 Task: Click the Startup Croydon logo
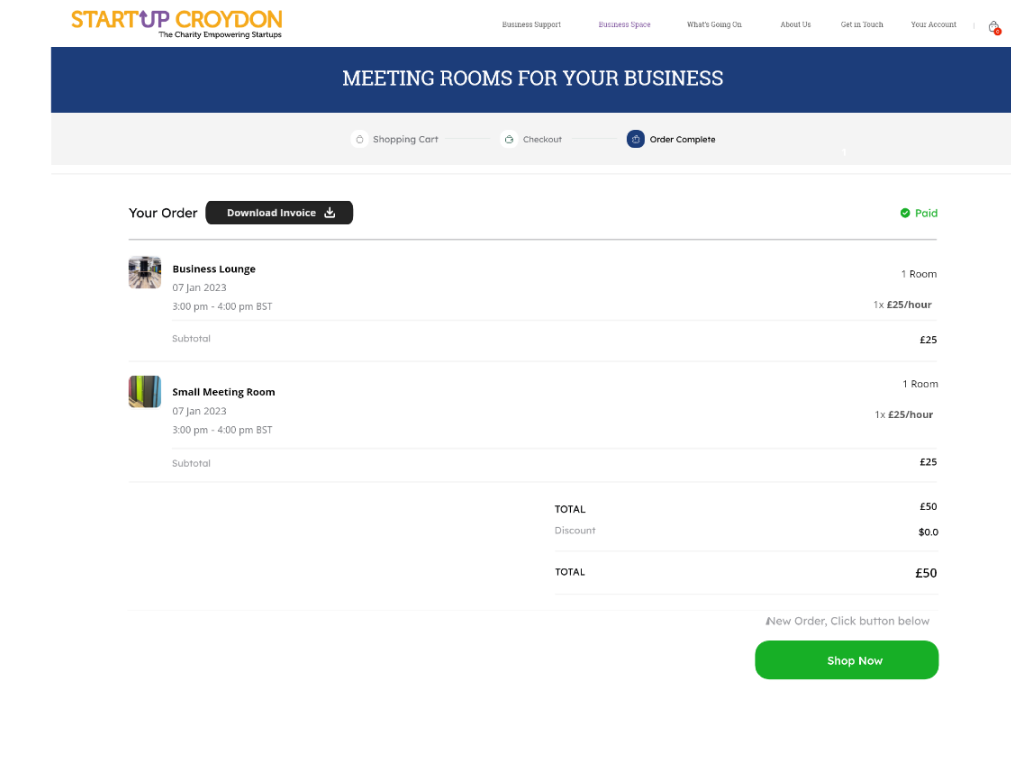177,24
